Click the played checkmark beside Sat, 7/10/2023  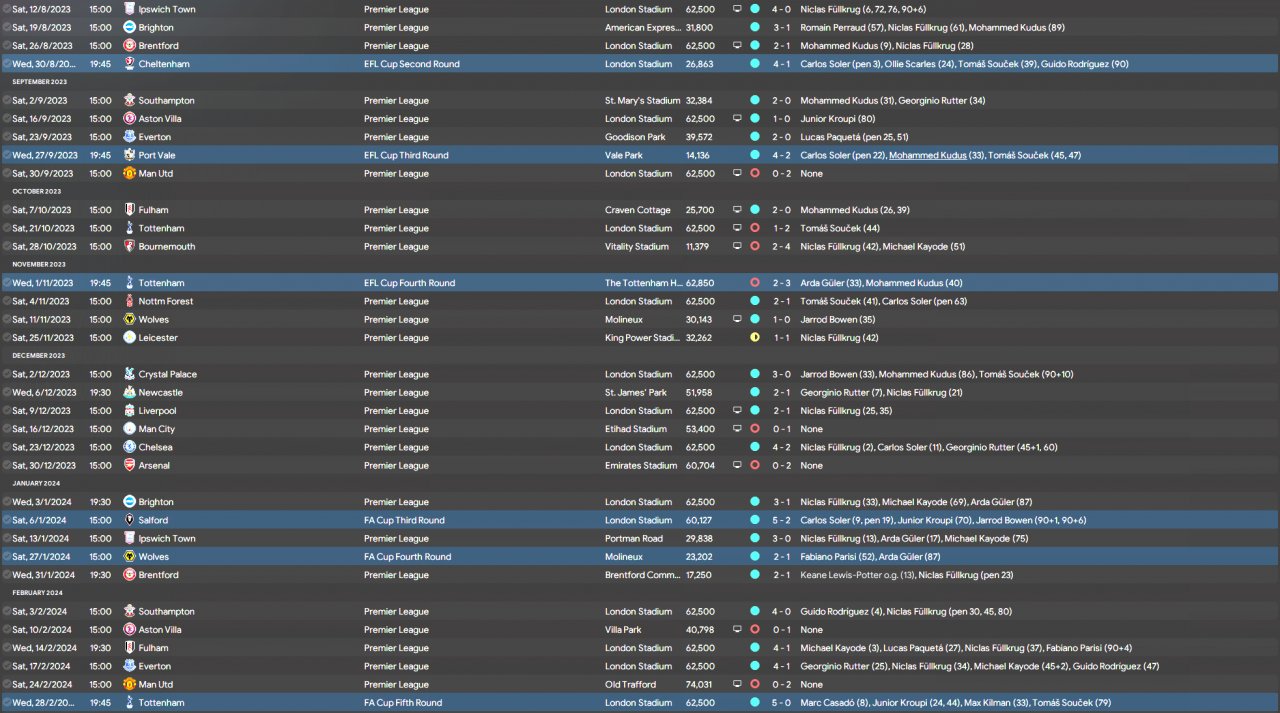[x=7, y=210]
